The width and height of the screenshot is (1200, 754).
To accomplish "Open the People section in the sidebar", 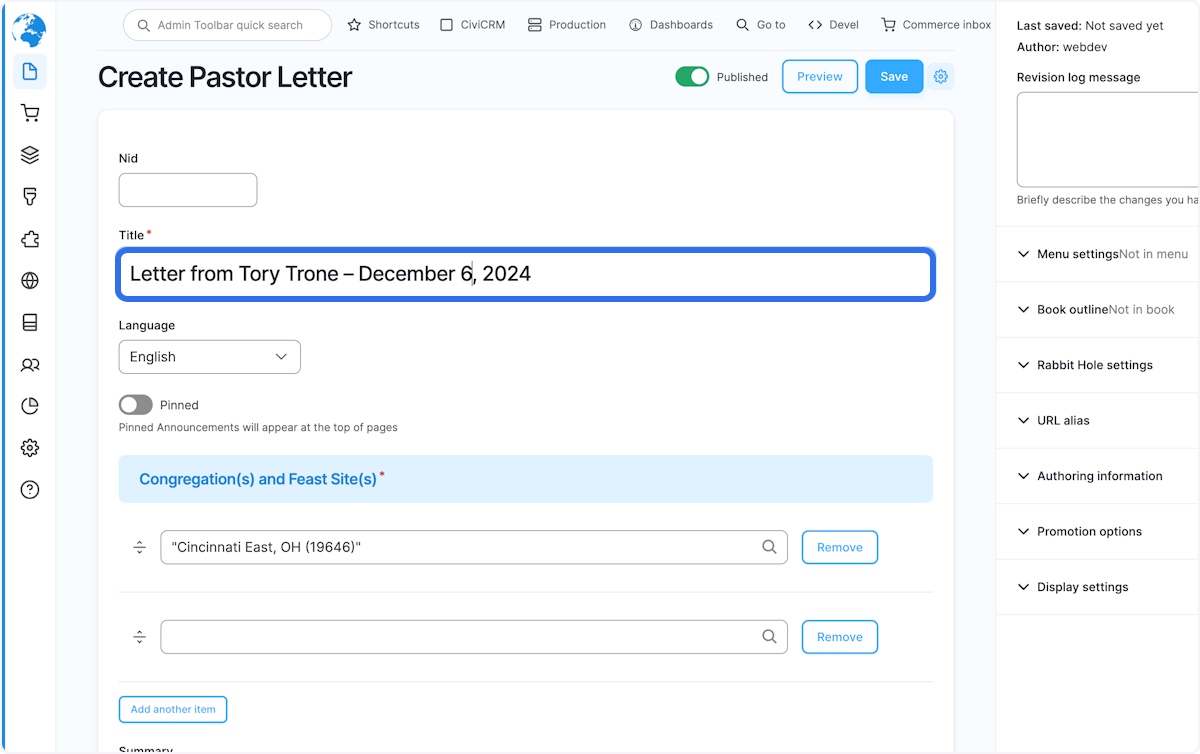I will click(30, 364).
